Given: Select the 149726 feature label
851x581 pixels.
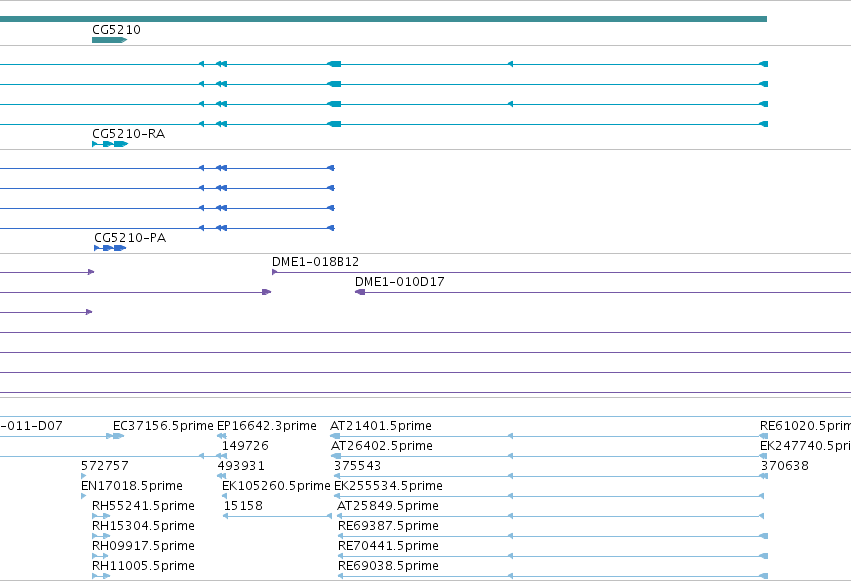Looking at the screenshot, I should (x=245, y=446).
